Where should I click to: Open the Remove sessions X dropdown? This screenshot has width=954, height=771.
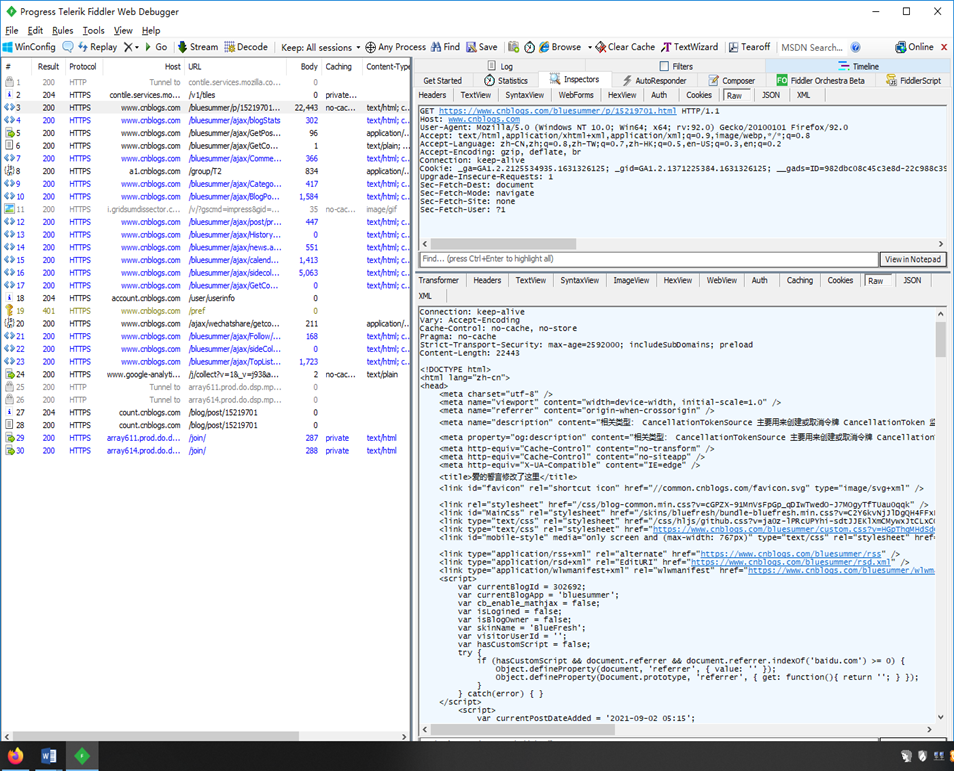pyautogui.click(x=131, y=47)
